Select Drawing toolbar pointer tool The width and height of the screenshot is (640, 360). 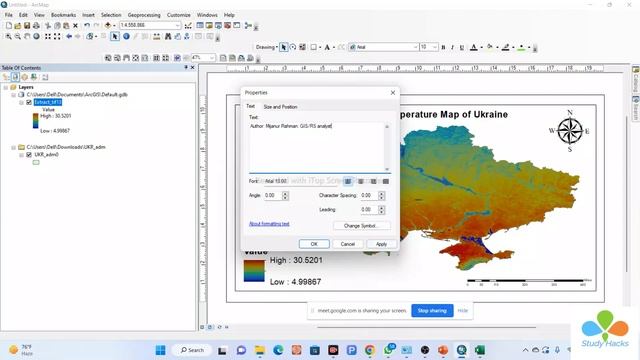point(284,47)
